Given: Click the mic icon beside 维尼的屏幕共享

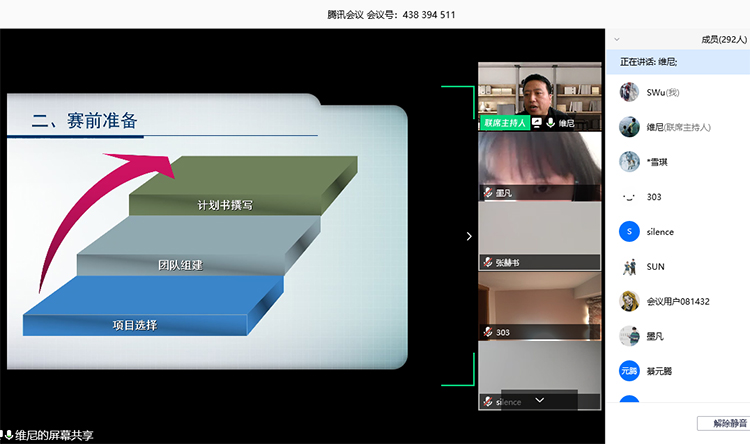Looking at the screenshot, I should (8, 435).
